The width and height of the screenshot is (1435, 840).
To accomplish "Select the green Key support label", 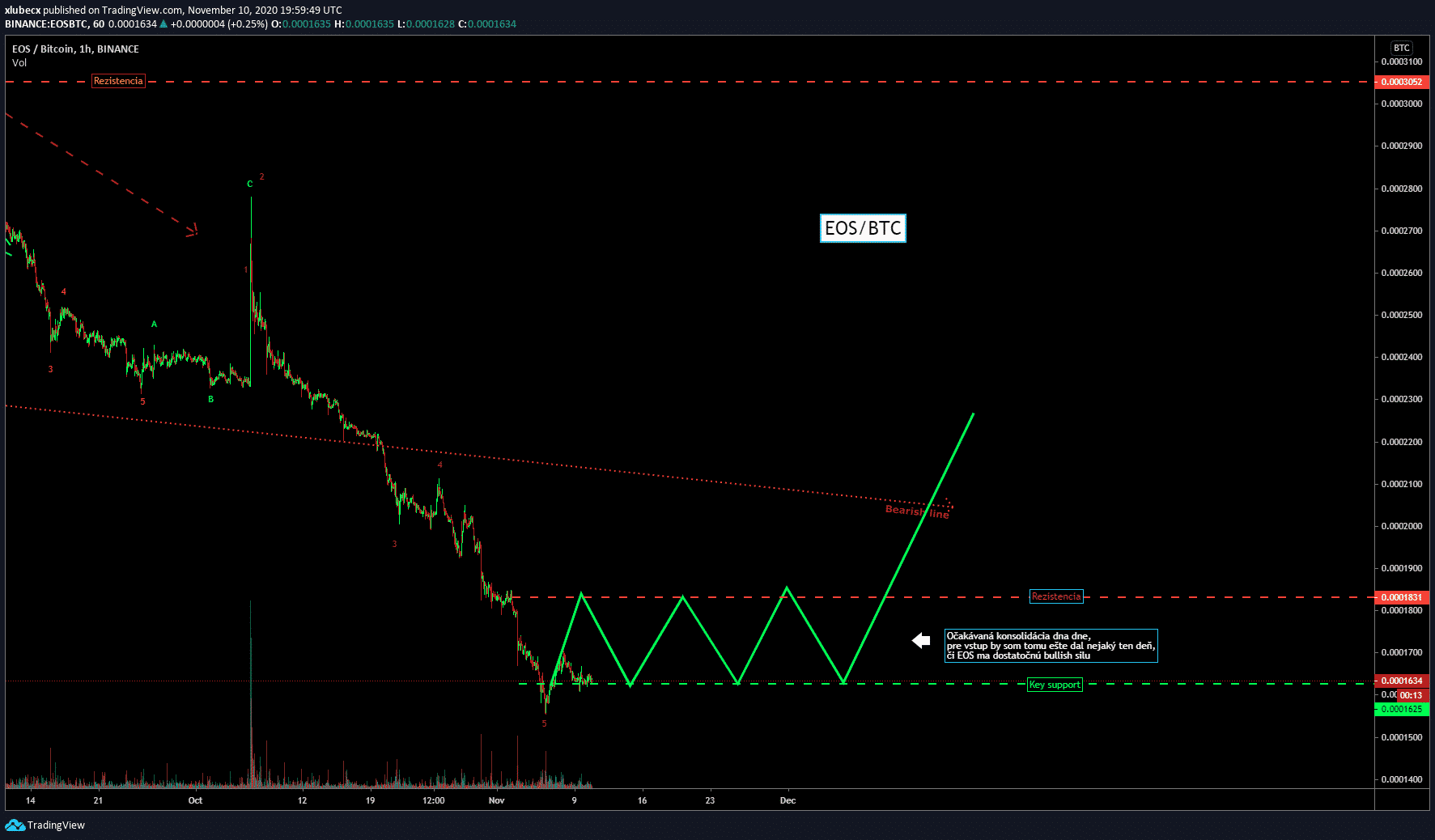I will click(x=1054, y=685).
